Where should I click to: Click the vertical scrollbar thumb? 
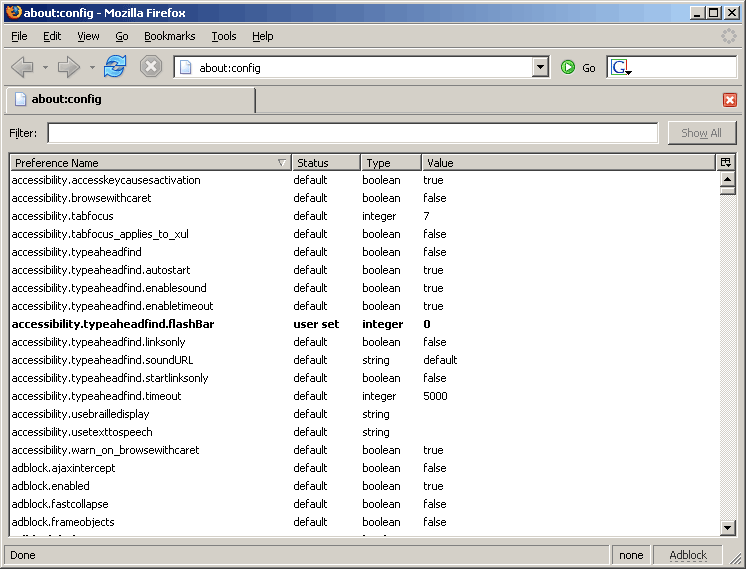coord(727,191)
